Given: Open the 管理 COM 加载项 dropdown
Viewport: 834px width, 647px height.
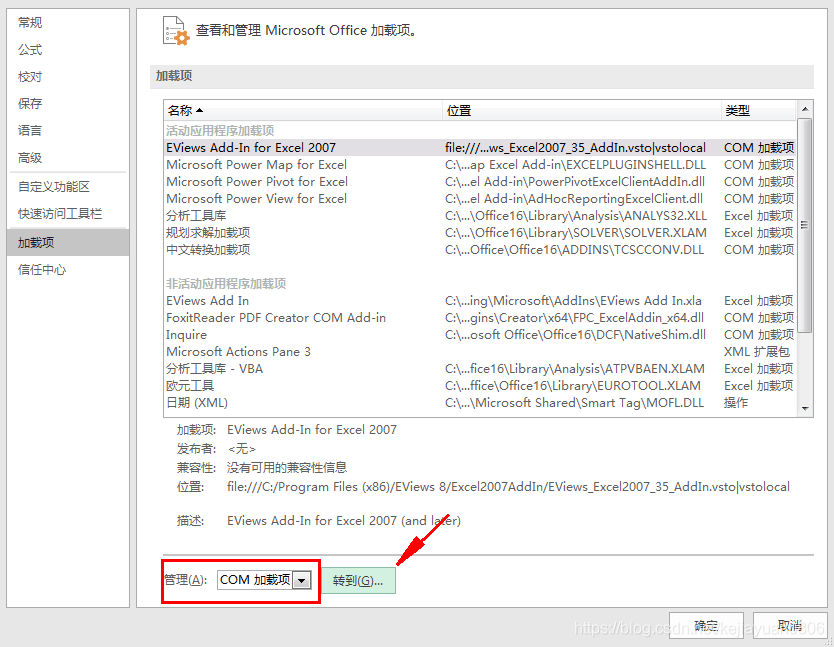Looking at the screenshot, I should [264, 579].
